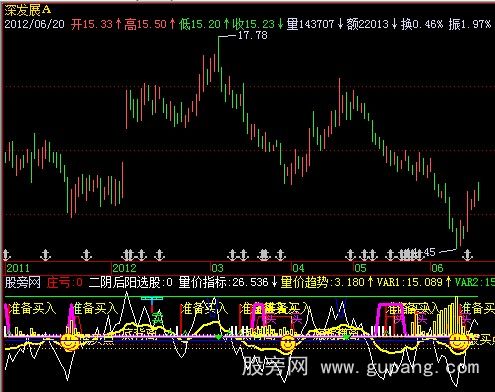
Task: Click the leftmost smiley face buy signal
Action: (x=70, y=342)
